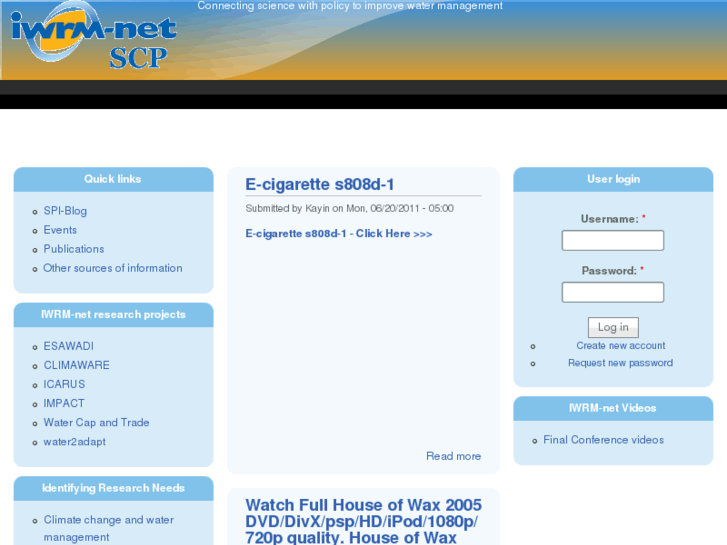Open Other sources of information
The width and height of the screenshot is (727, 545).
(113, 268)
